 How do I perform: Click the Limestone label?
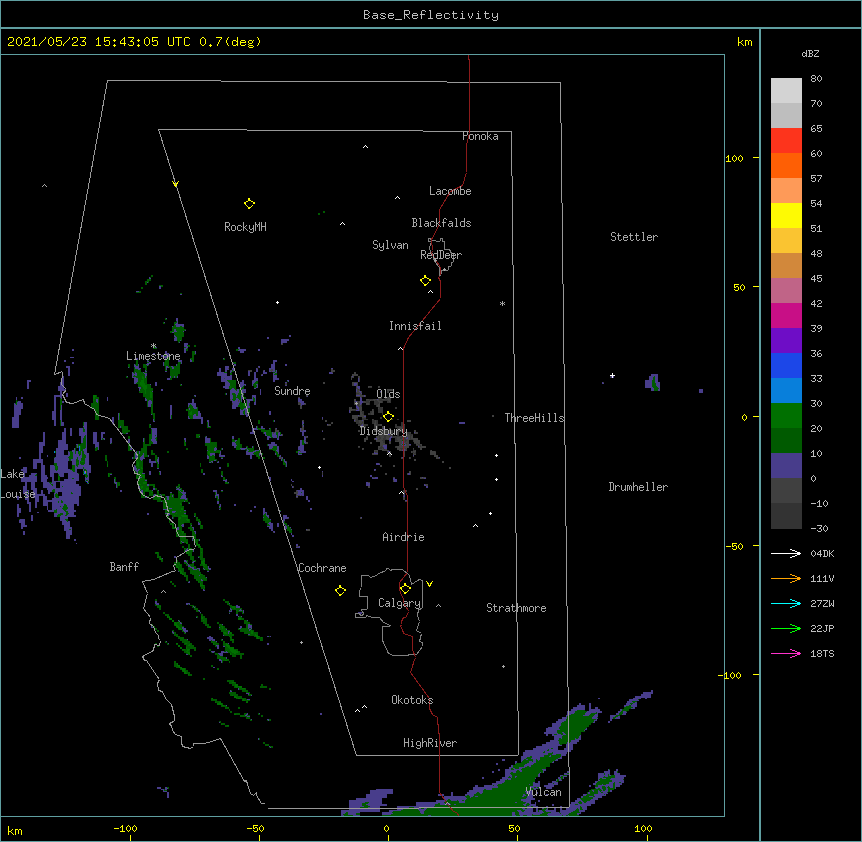[153, 356]
